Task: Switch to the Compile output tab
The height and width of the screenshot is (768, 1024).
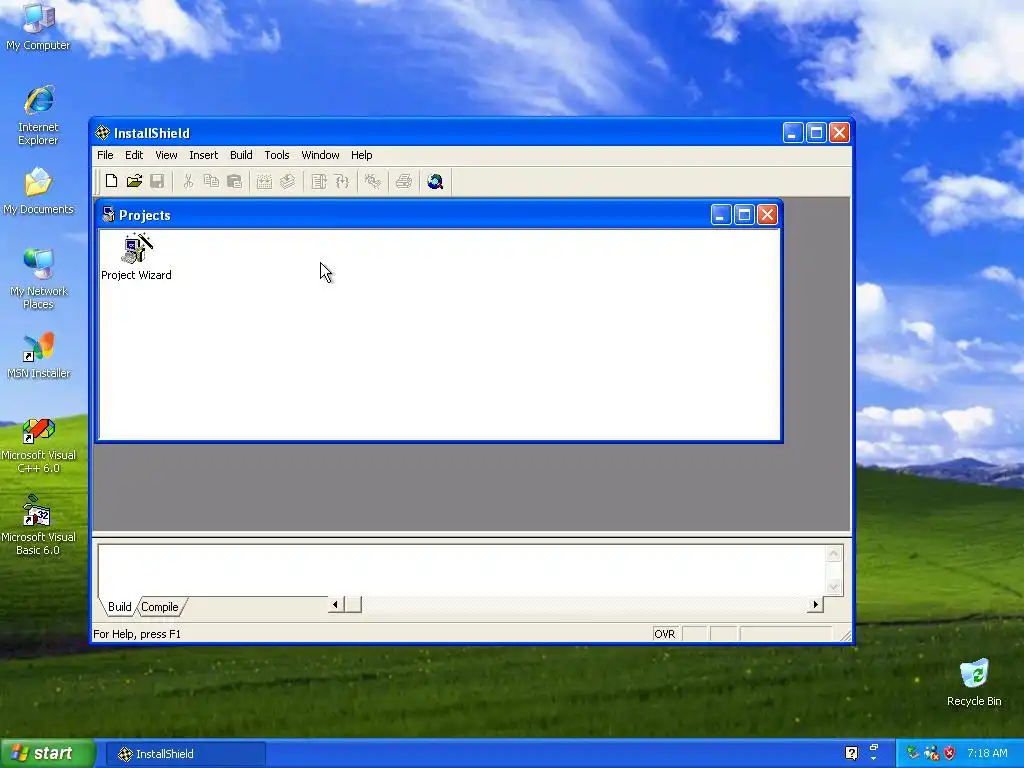Action: [x=160, y=607]
